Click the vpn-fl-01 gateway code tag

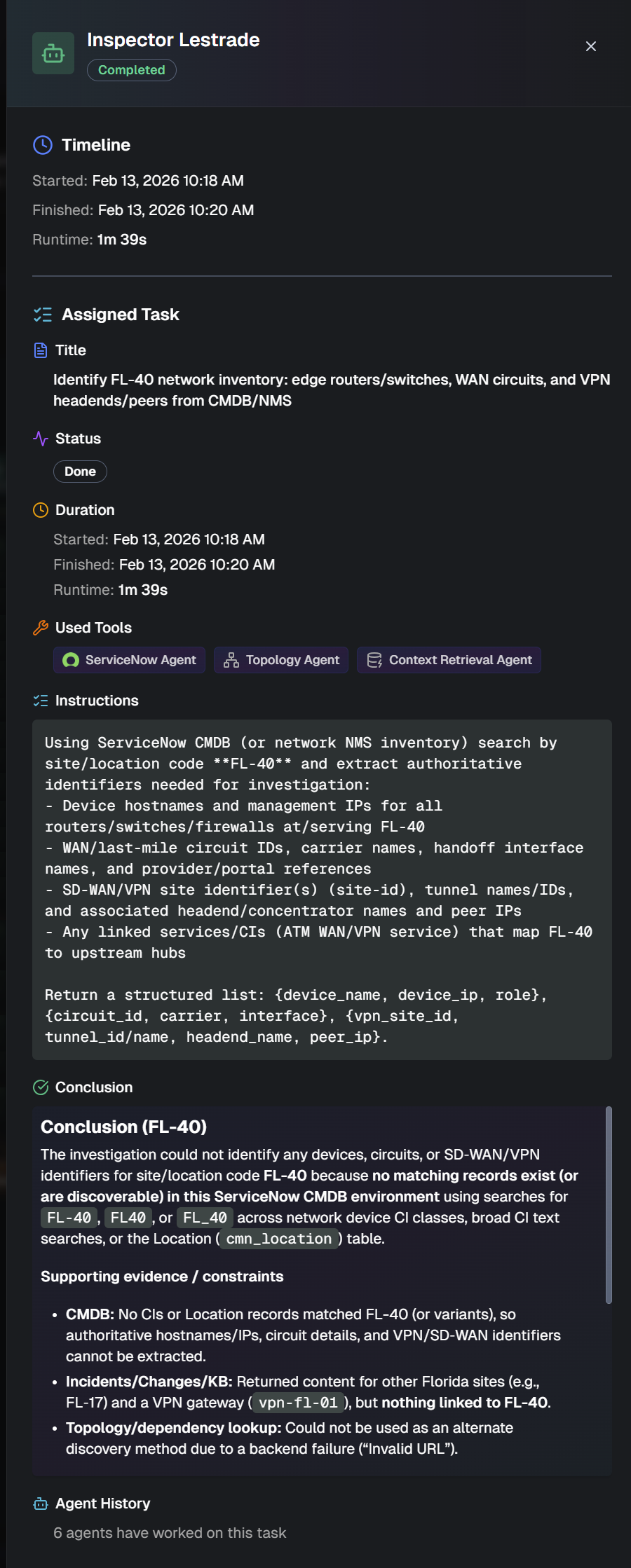(298, 1403)
